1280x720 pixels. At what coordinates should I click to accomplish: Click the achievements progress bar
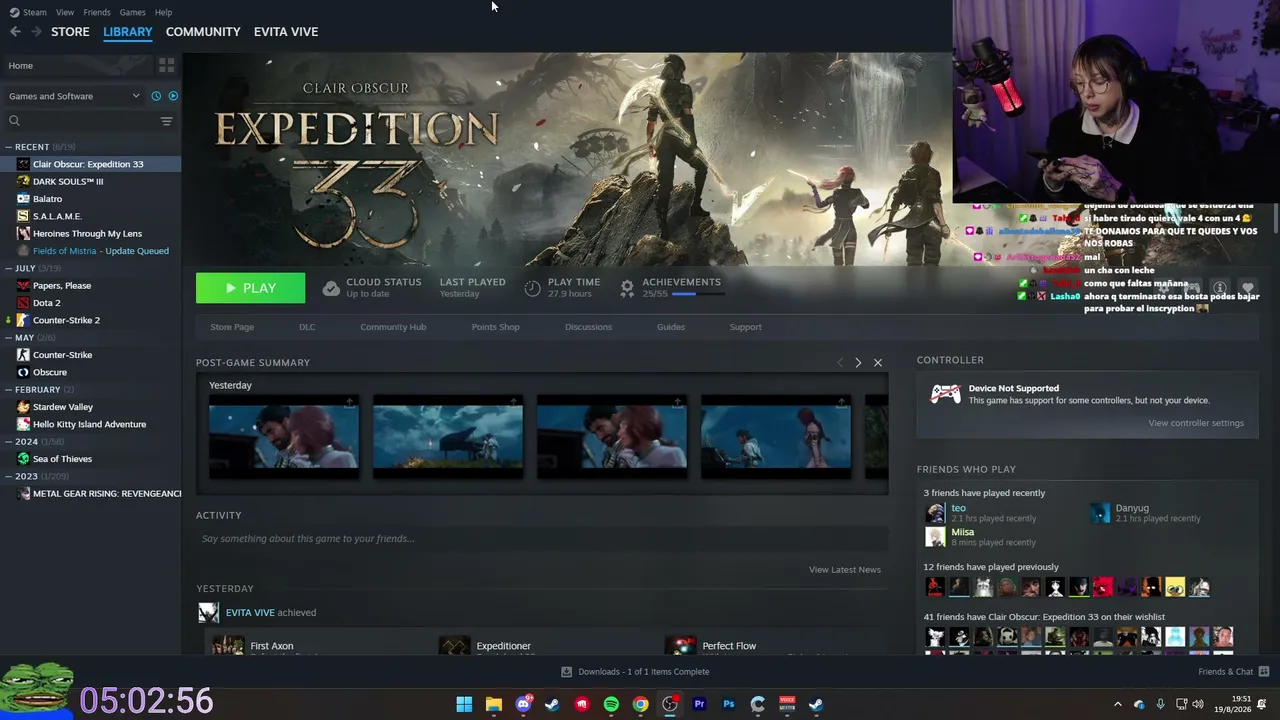(x=697, y=294)
